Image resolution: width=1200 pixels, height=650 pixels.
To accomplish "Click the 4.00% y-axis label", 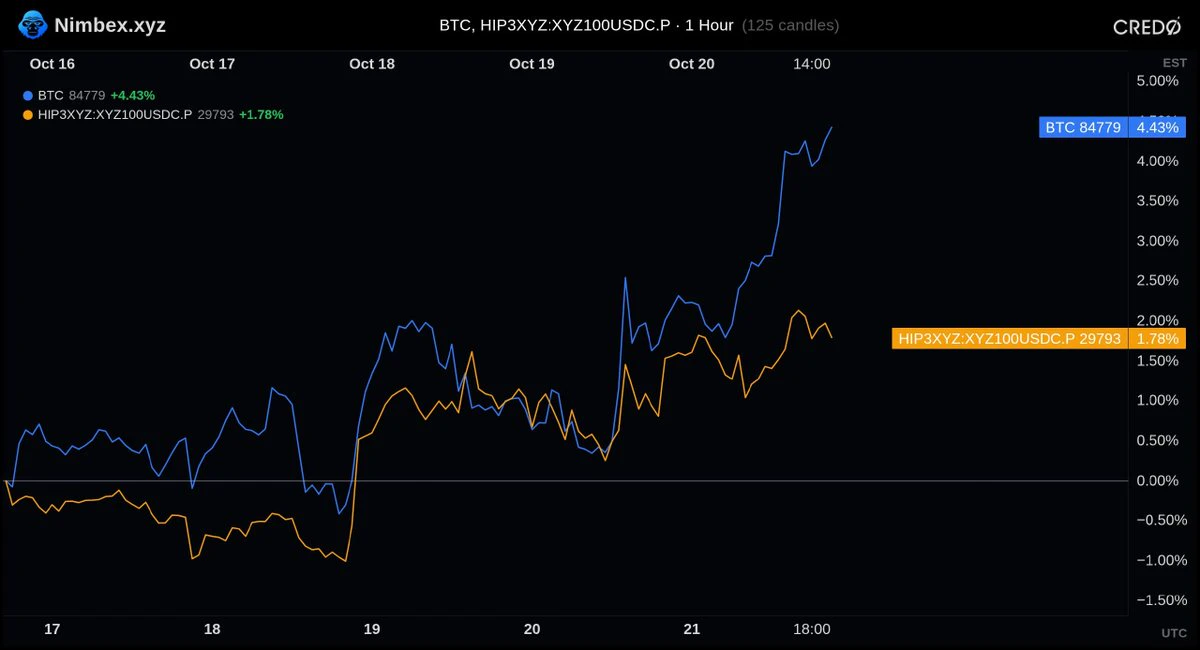I will tap(1158, 161).
